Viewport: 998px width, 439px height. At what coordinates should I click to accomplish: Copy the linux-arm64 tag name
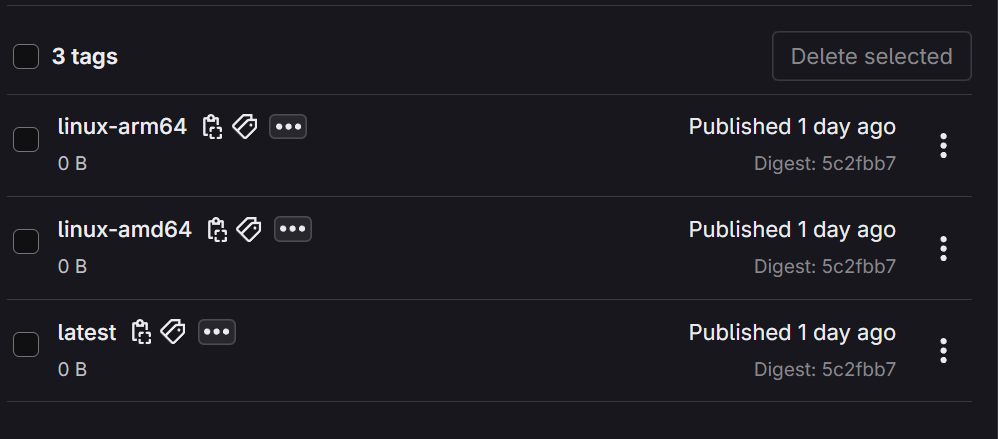pyautogui.click(x=211, y=127)
